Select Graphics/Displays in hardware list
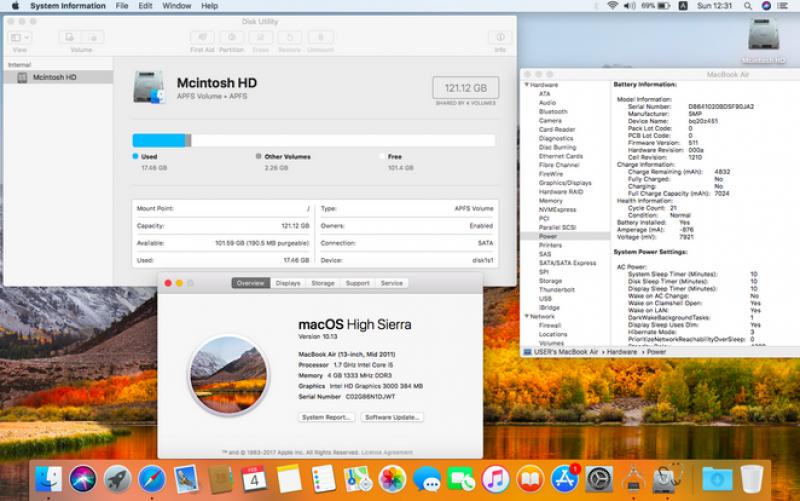 565,183
